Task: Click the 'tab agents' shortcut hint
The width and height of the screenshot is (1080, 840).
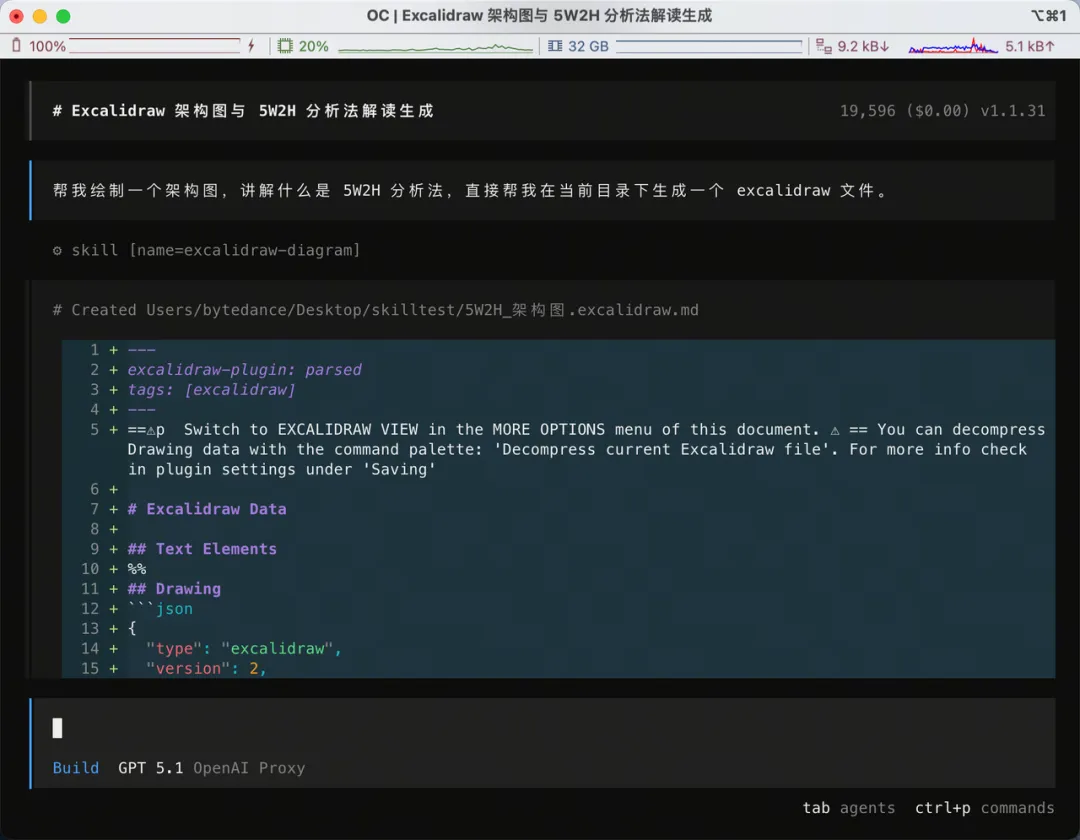Action: pyautogui.click(x=848, y=808)
